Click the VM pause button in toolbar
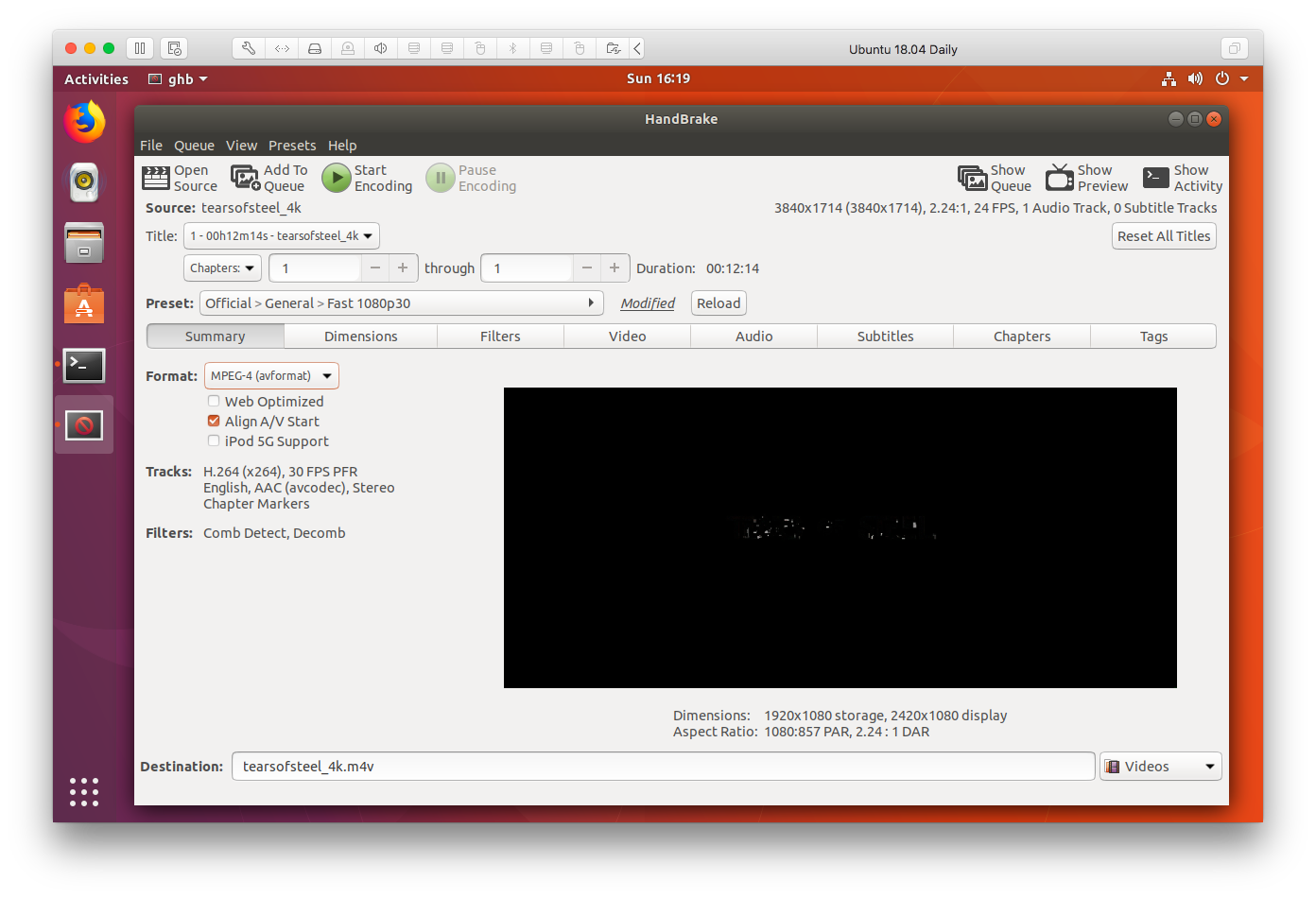1316x898 pixels. pyautogui.click(x=140, y=48)
